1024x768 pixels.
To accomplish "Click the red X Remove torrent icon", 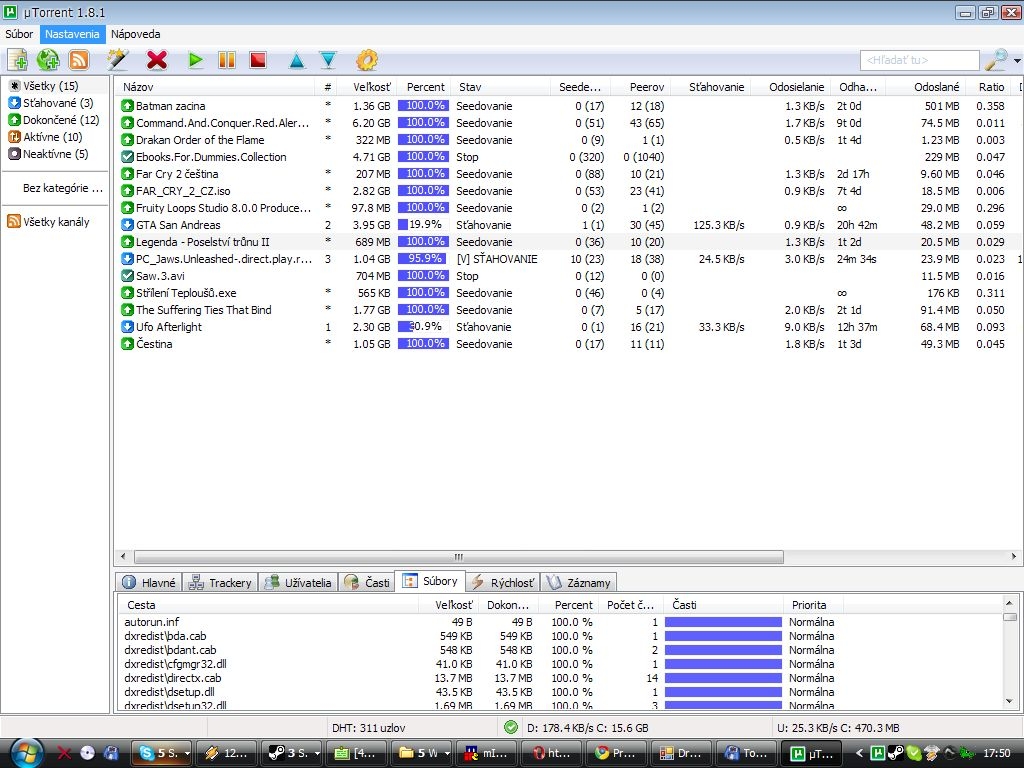I will [x=157, y=60].
